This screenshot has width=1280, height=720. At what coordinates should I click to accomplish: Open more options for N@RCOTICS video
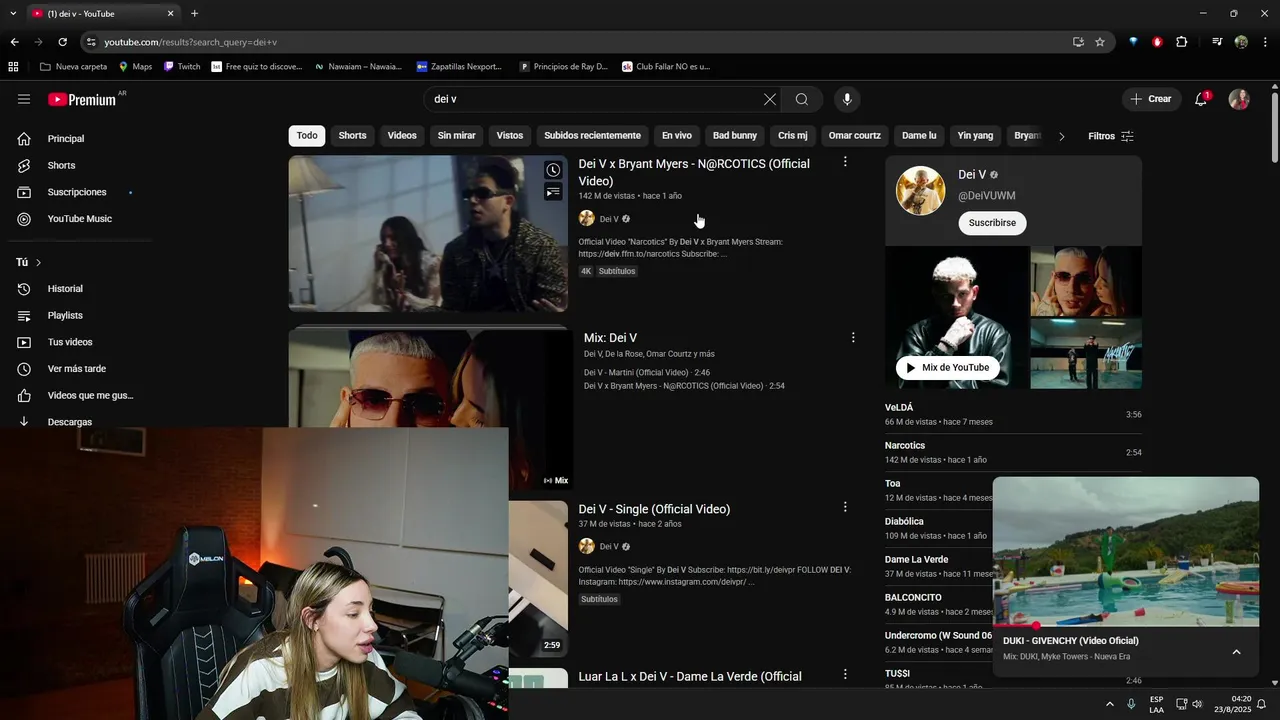click(x=845, y=162)
